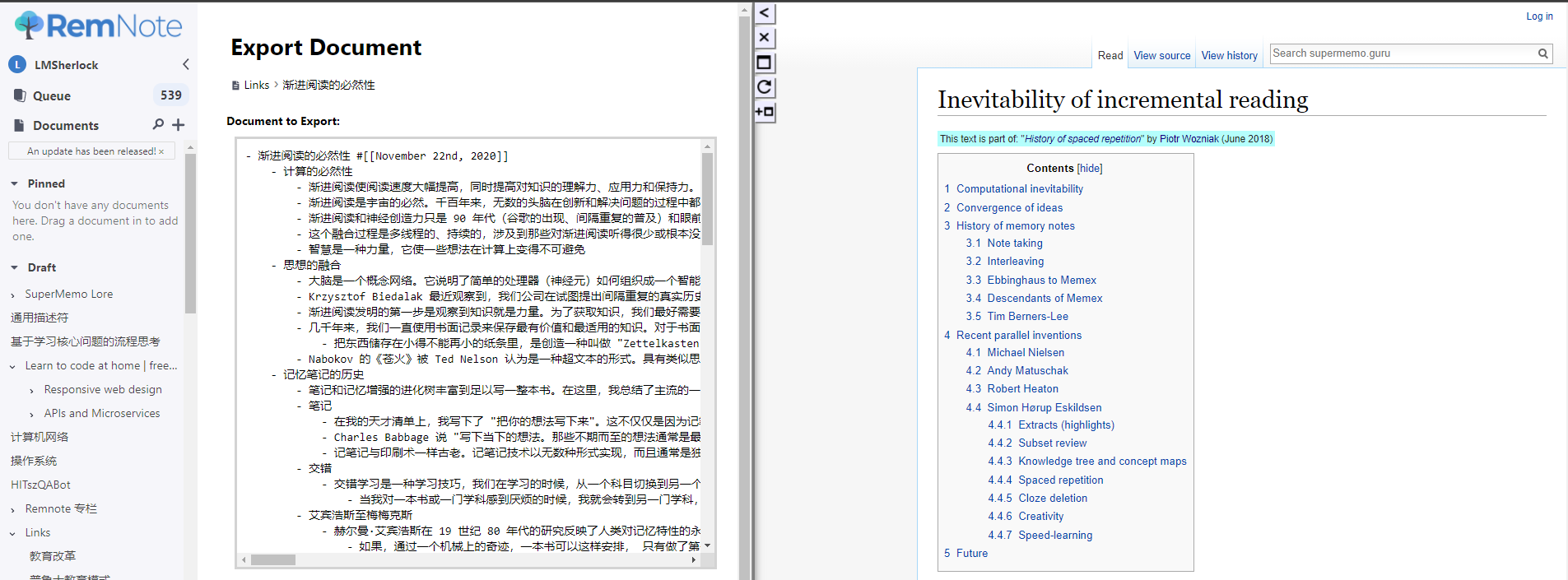Go to Future section

click(x=971, y=553)
